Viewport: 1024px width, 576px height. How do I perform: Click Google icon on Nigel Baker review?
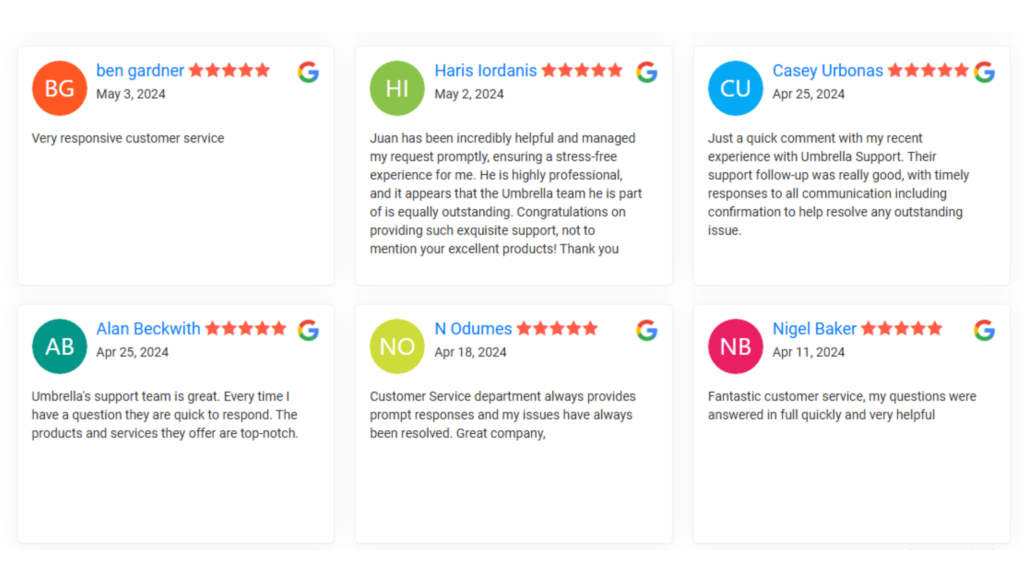point(984,330)
